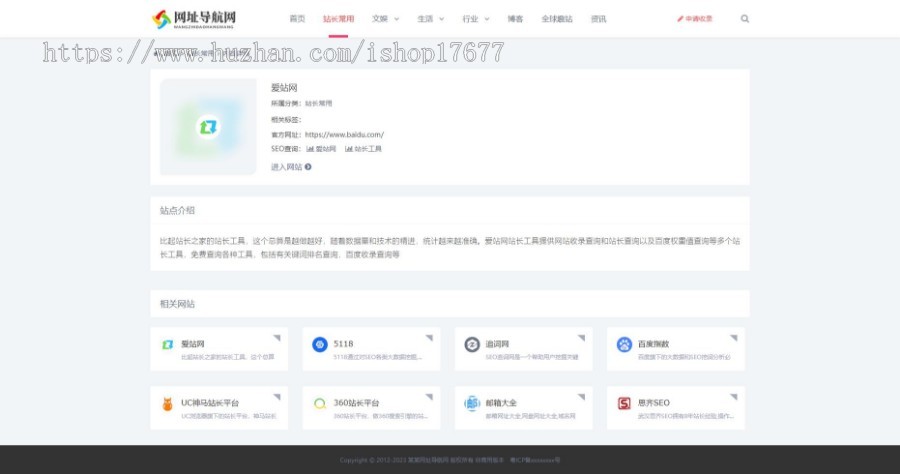Click the 百度指数 paw icon
The width and height of the screenshot is (900, 474).
(x=624, y=344)
